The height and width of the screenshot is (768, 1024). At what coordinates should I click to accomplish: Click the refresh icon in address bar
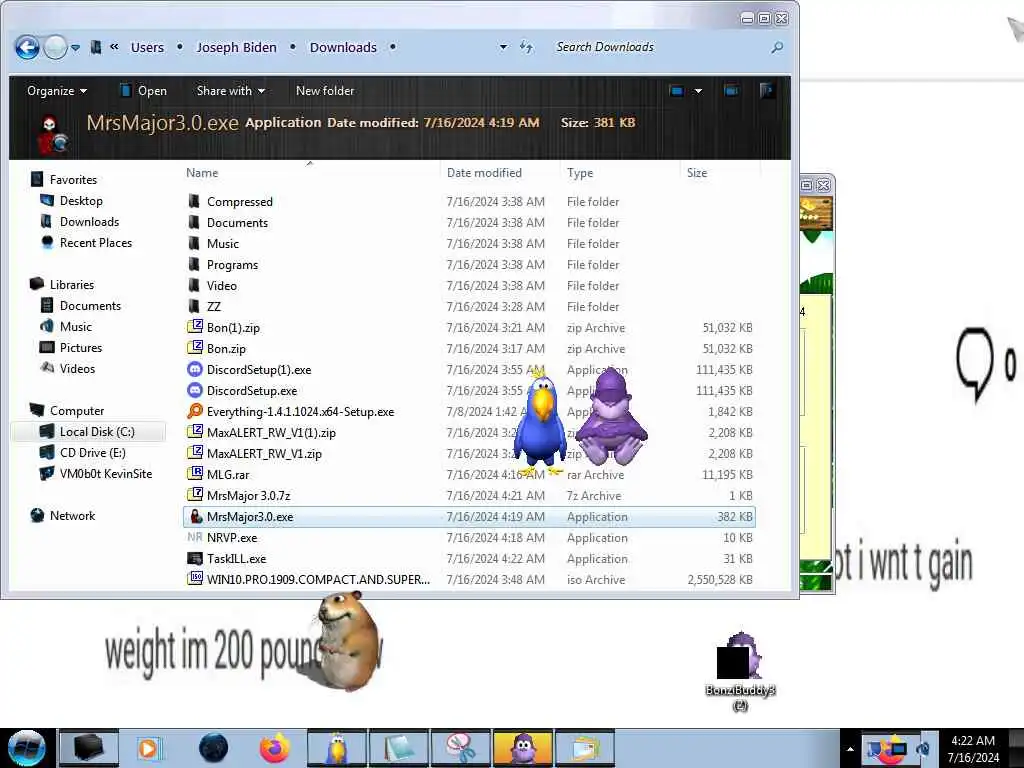coord(526,47)
